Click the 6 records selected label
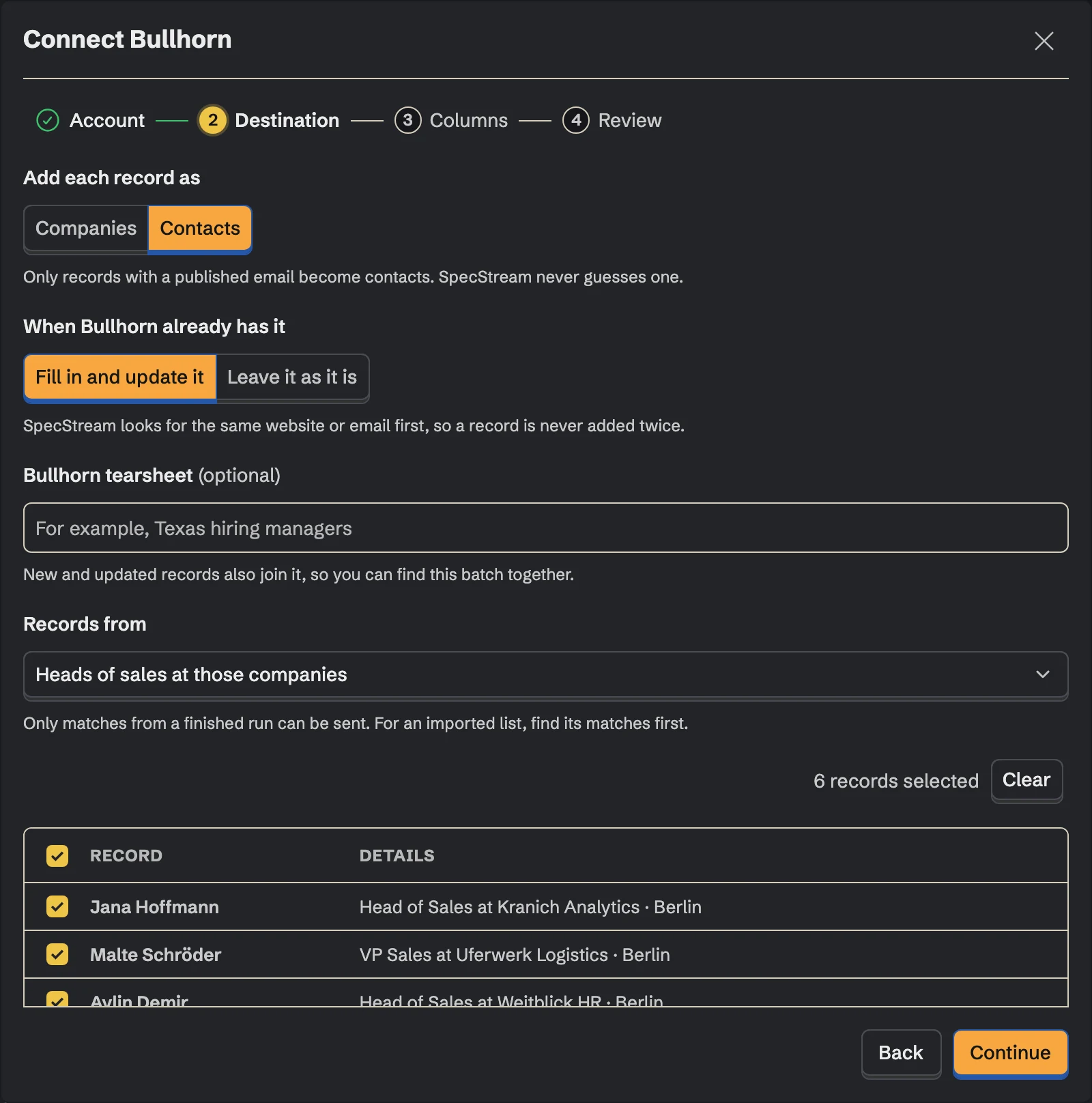The image size is (1092, 1103). pos(896,781)
